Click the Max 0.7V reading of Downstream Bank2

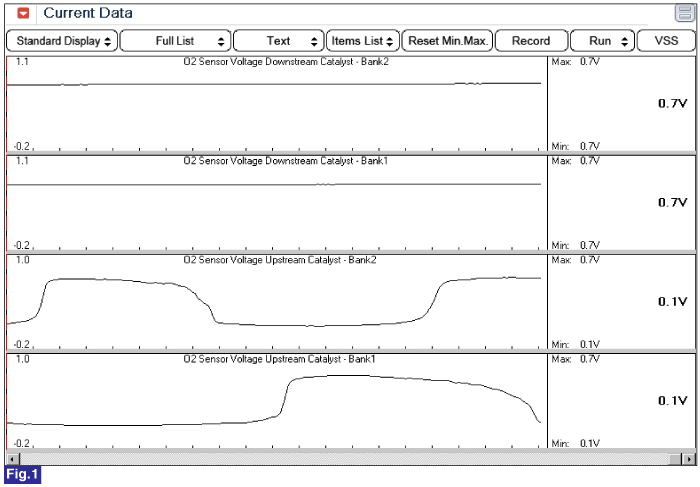click(575, 62)
